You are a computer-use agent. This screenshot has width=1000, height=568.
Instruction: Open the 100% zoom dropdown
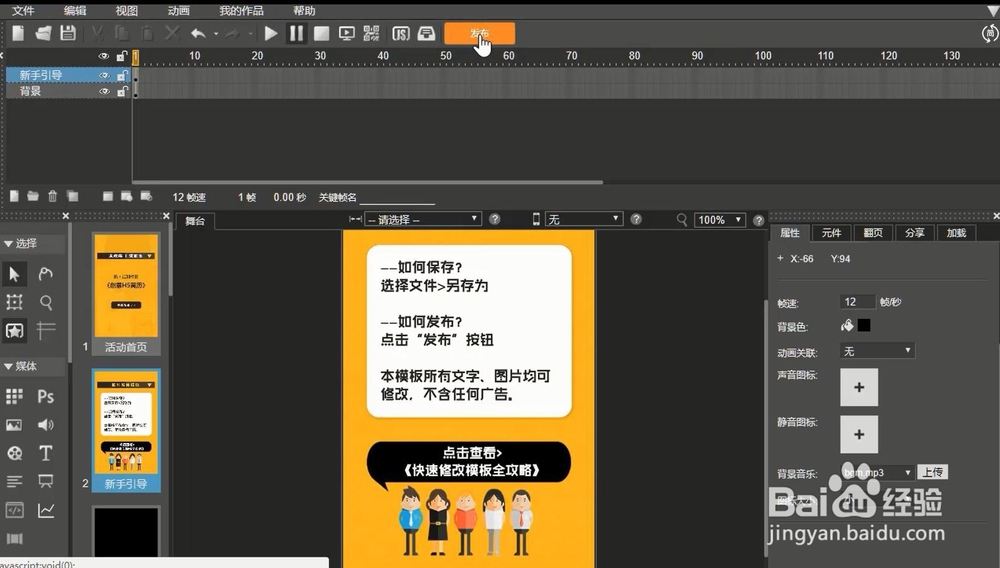pos(719,219)
